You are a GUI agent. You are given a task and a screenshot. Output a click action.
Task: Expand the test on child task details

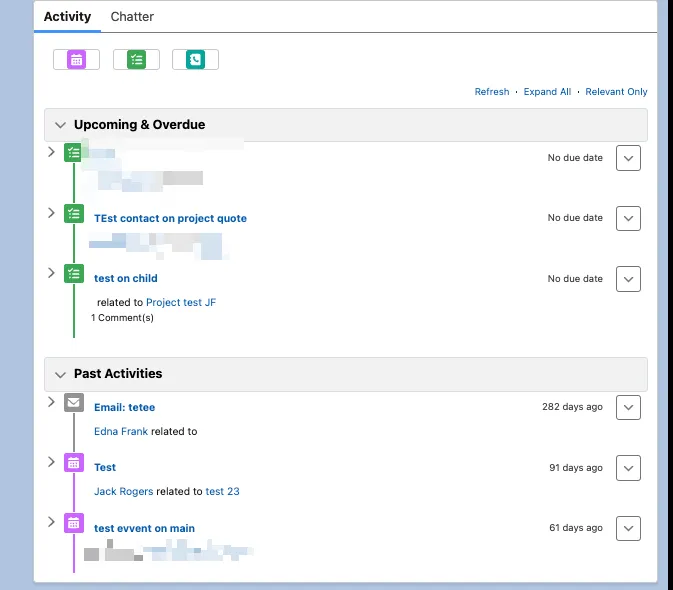coord(51,273)
